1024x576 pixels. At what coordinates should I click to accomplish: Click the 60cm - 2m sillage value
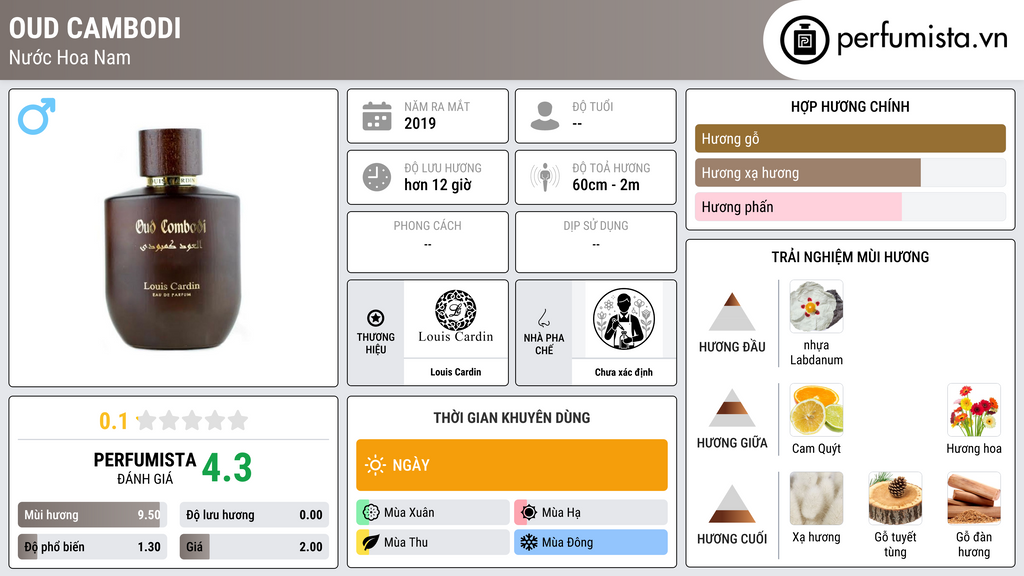[x=606, y=185]
